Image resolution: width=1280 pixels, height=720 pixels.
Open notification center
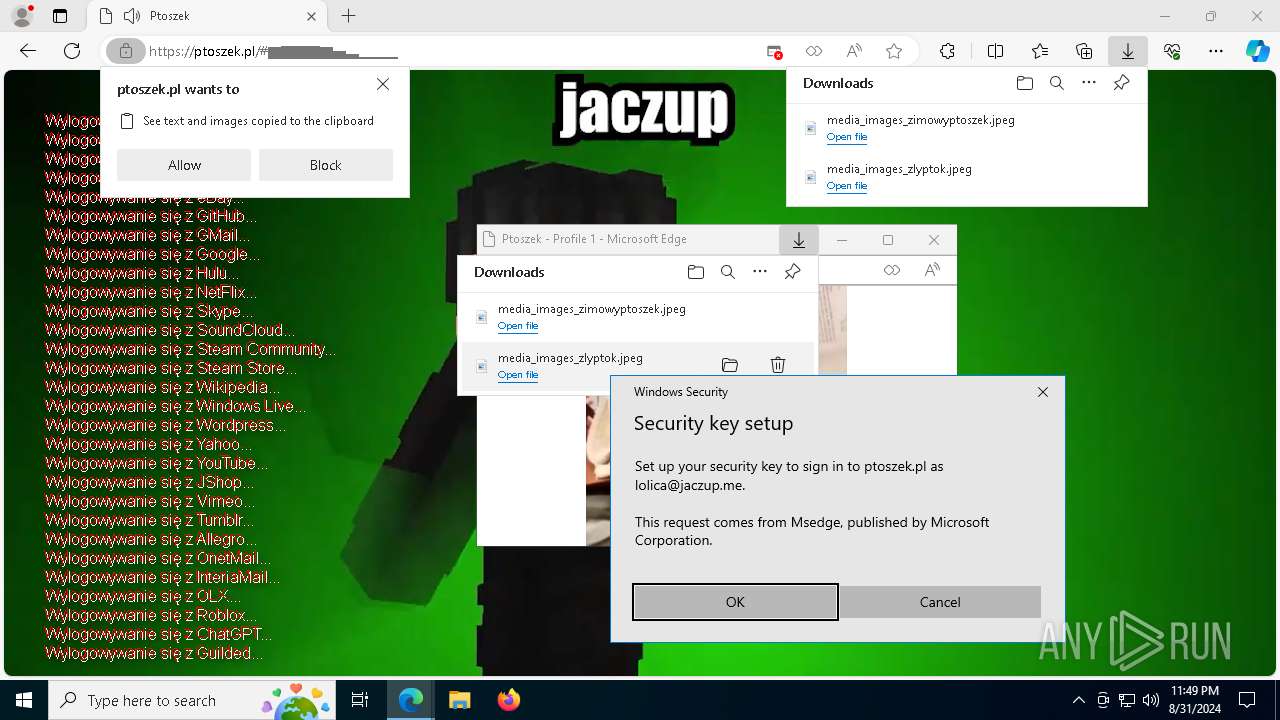1247,700
